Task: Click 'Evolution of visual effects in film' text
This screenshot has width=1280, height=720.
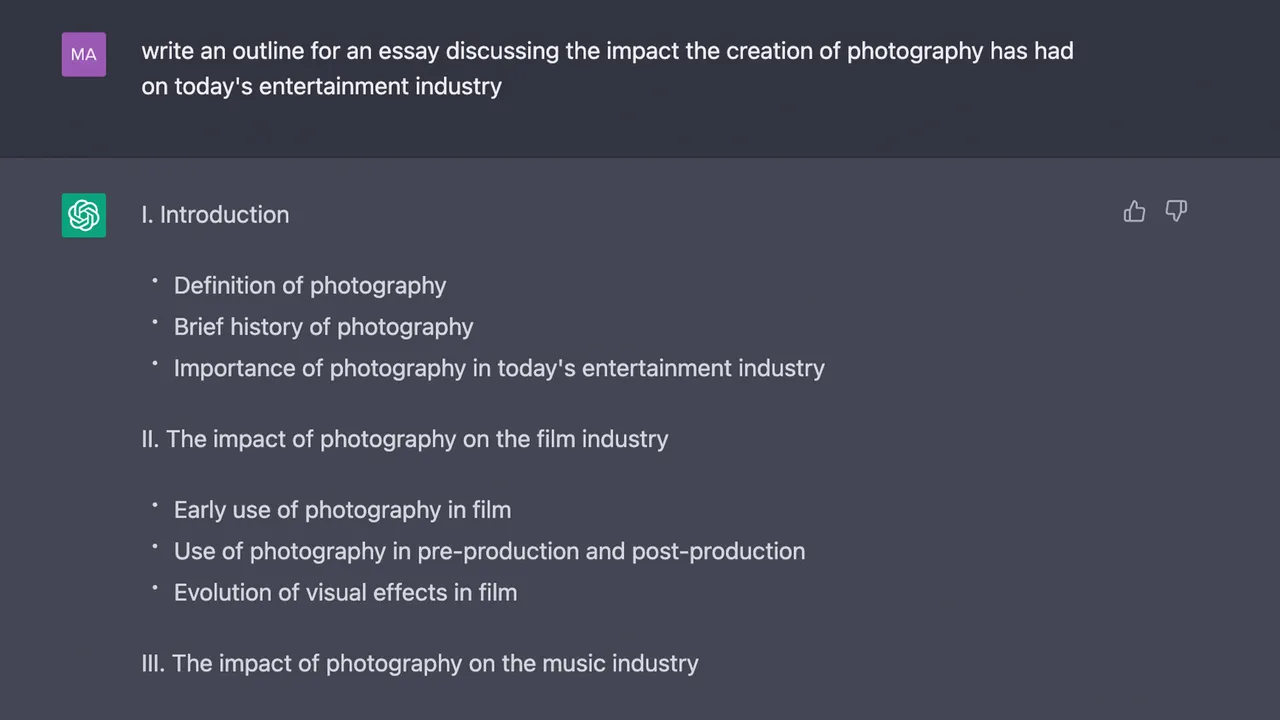Action: [345, 592]
